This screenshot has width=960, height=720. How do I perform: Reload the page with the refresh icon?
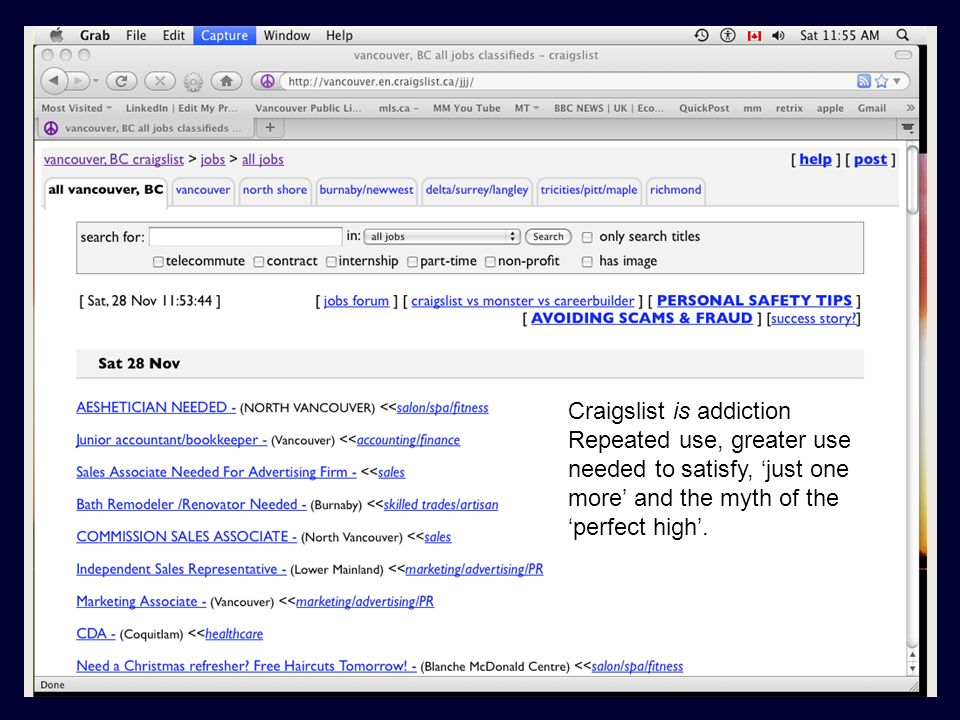[x=121, y=81]
